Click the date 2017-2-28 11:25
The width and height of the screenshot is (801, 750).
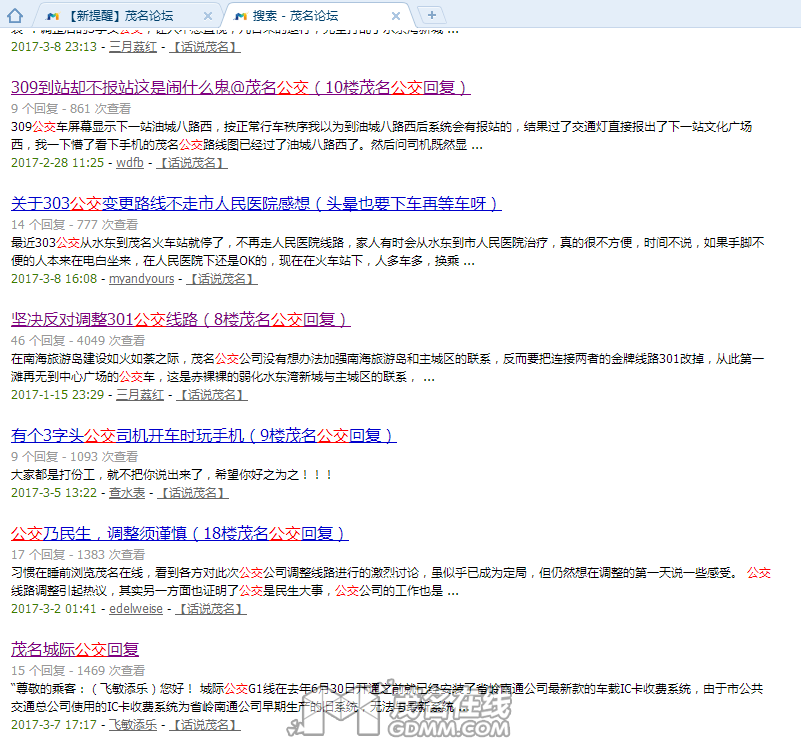58,162
